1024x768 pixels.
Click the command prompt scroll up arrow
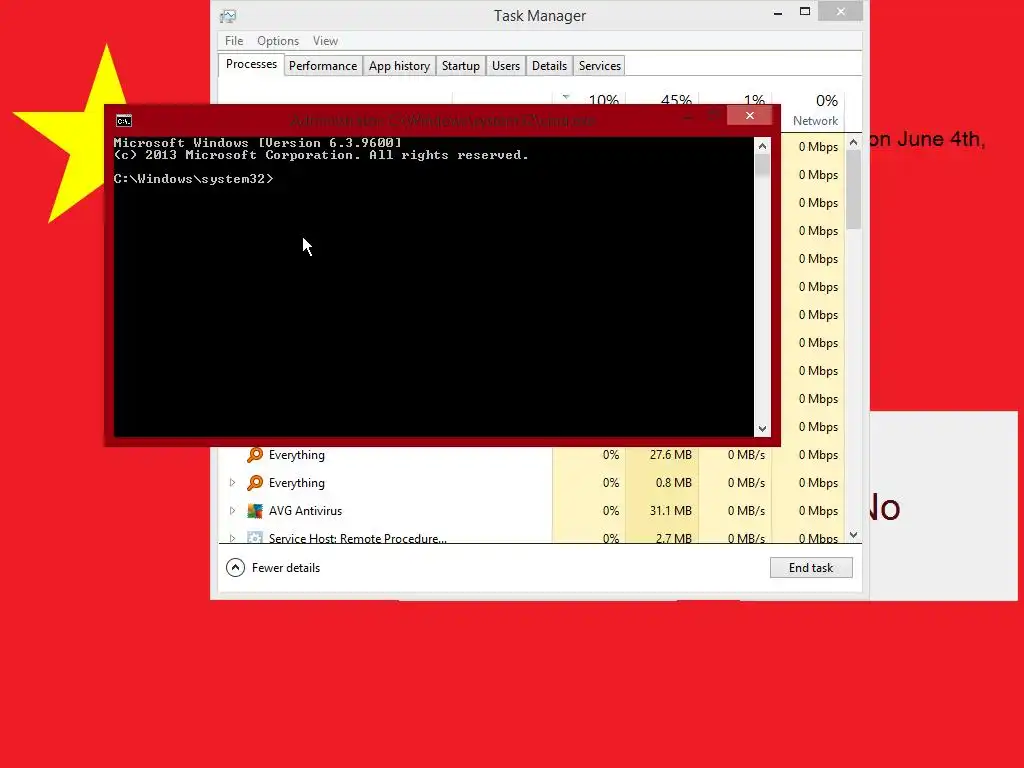(762, 146)
